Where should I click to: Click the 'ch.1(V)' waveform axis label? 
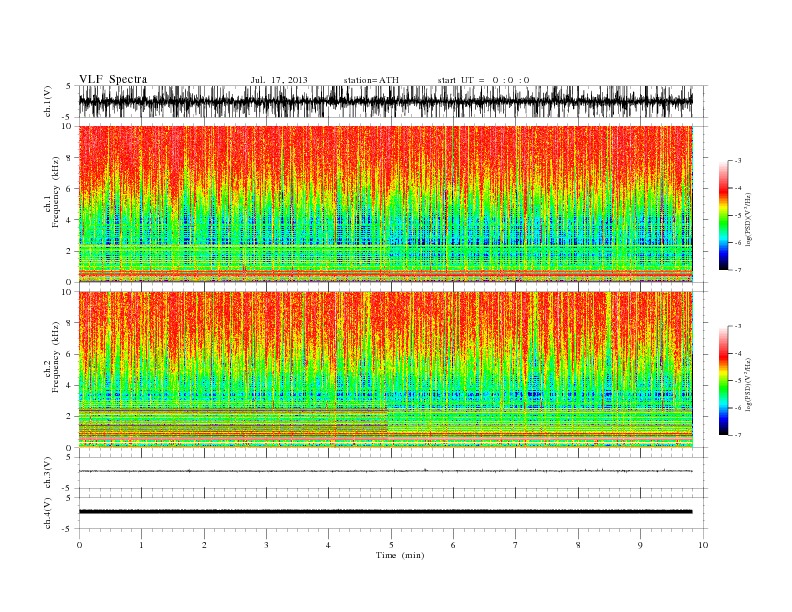(48, 101)
